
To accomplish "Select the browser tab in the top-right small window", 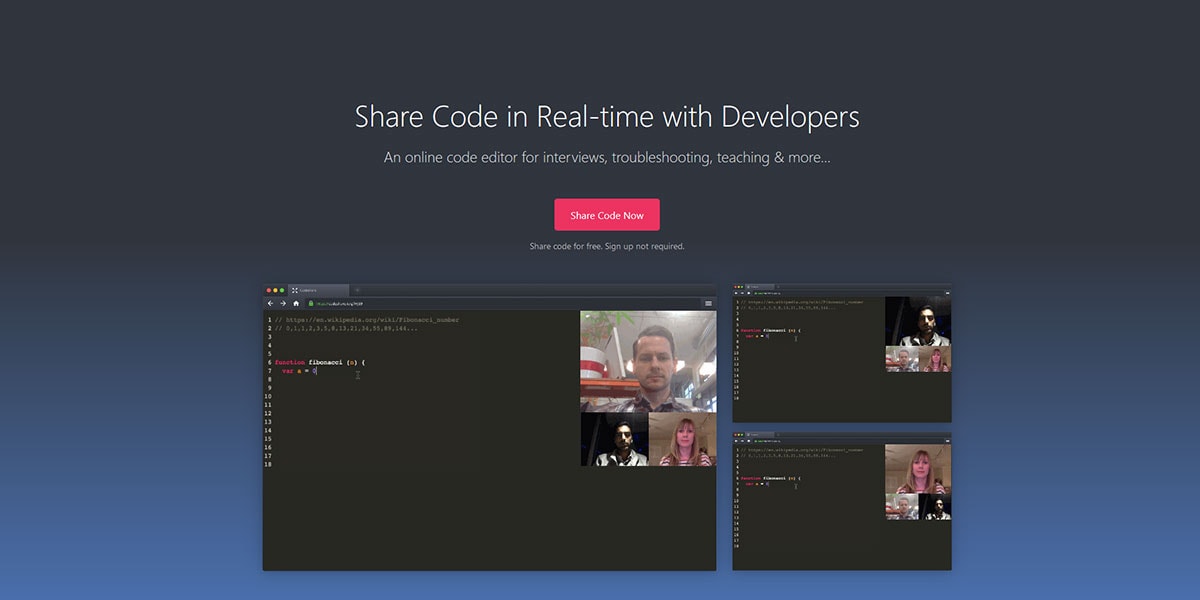I will pyautogui.click(x=760, y=287).
